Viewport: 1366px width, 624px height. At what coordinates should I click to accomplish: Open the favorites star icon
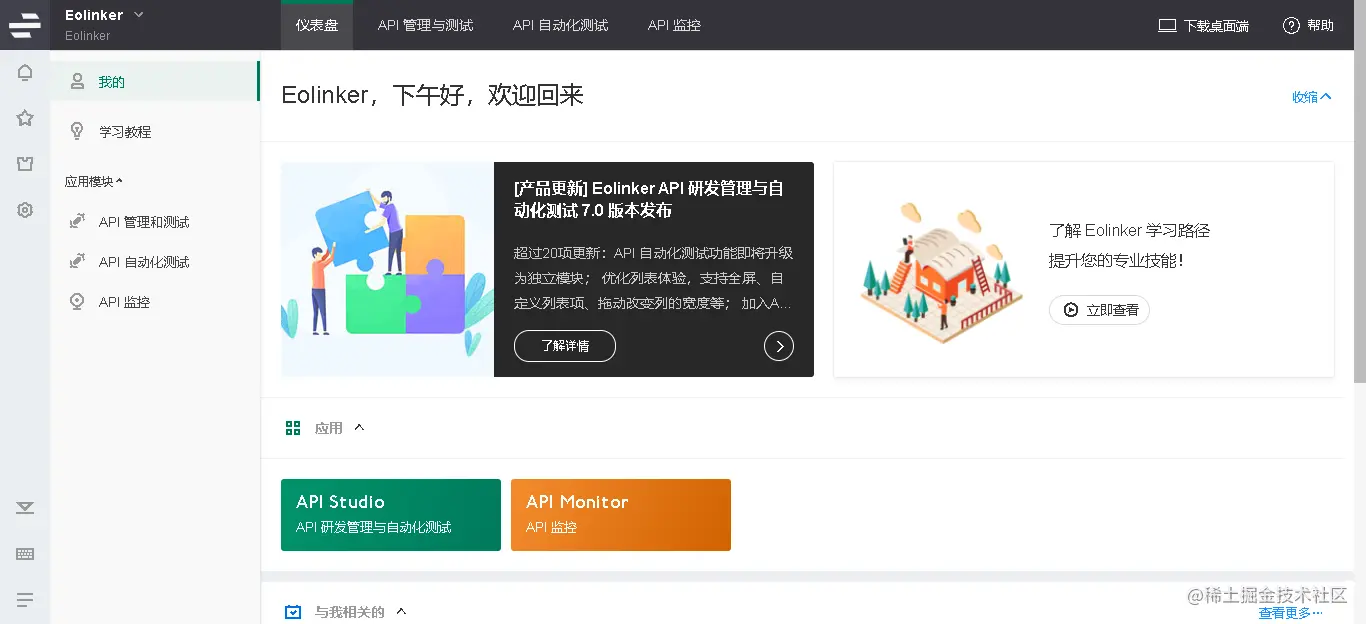click(25, 118)
